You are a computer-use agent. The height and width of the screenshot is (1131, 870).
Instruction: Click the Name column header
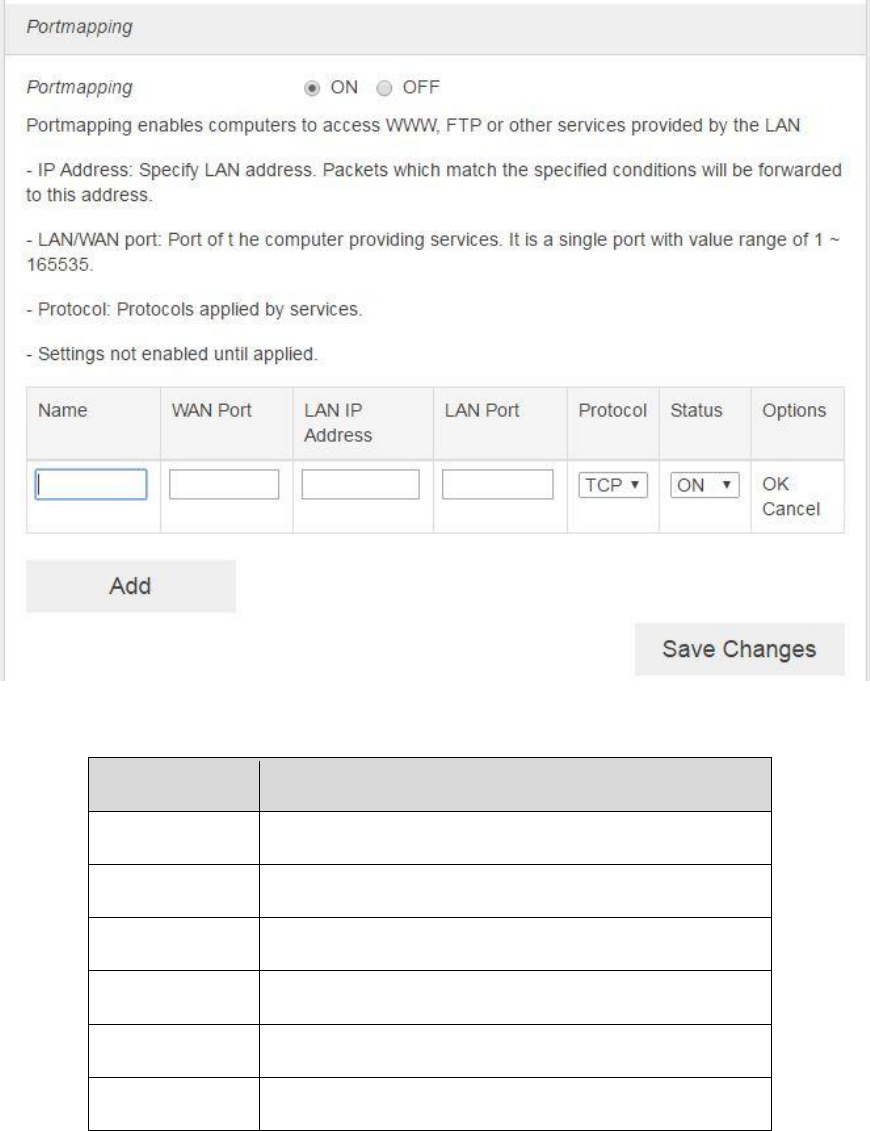[61, 411]
